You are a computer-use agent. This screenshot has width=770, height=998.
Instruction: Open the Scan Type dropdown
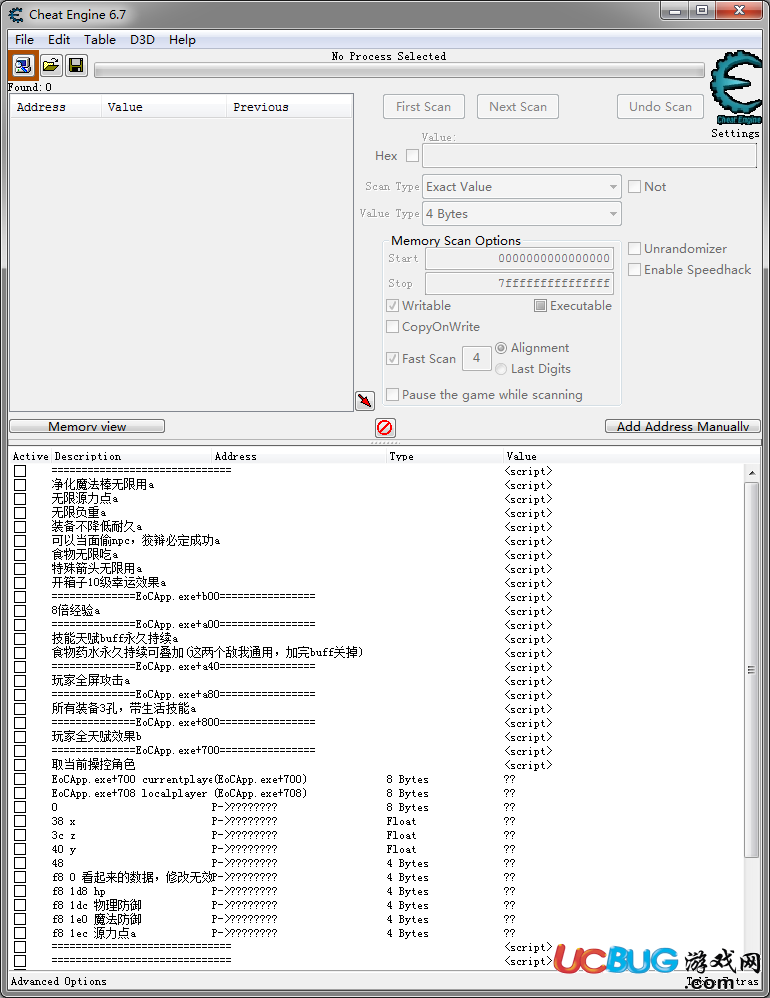(x=522, y=186)
